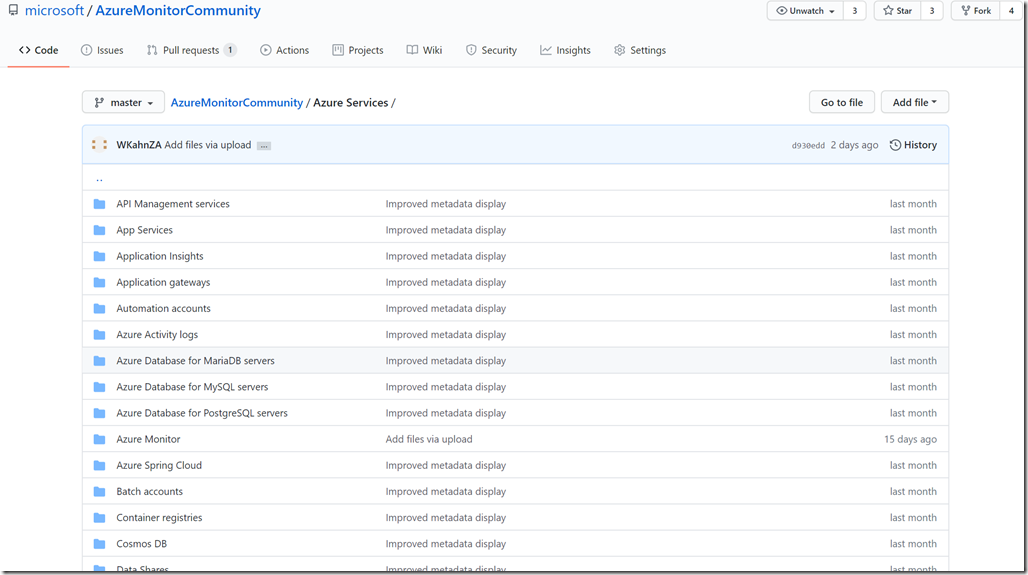This screenshot has height=575, width=1028.
Task: Click the git branch icon in master button
Action: click(x=99, y=102)
